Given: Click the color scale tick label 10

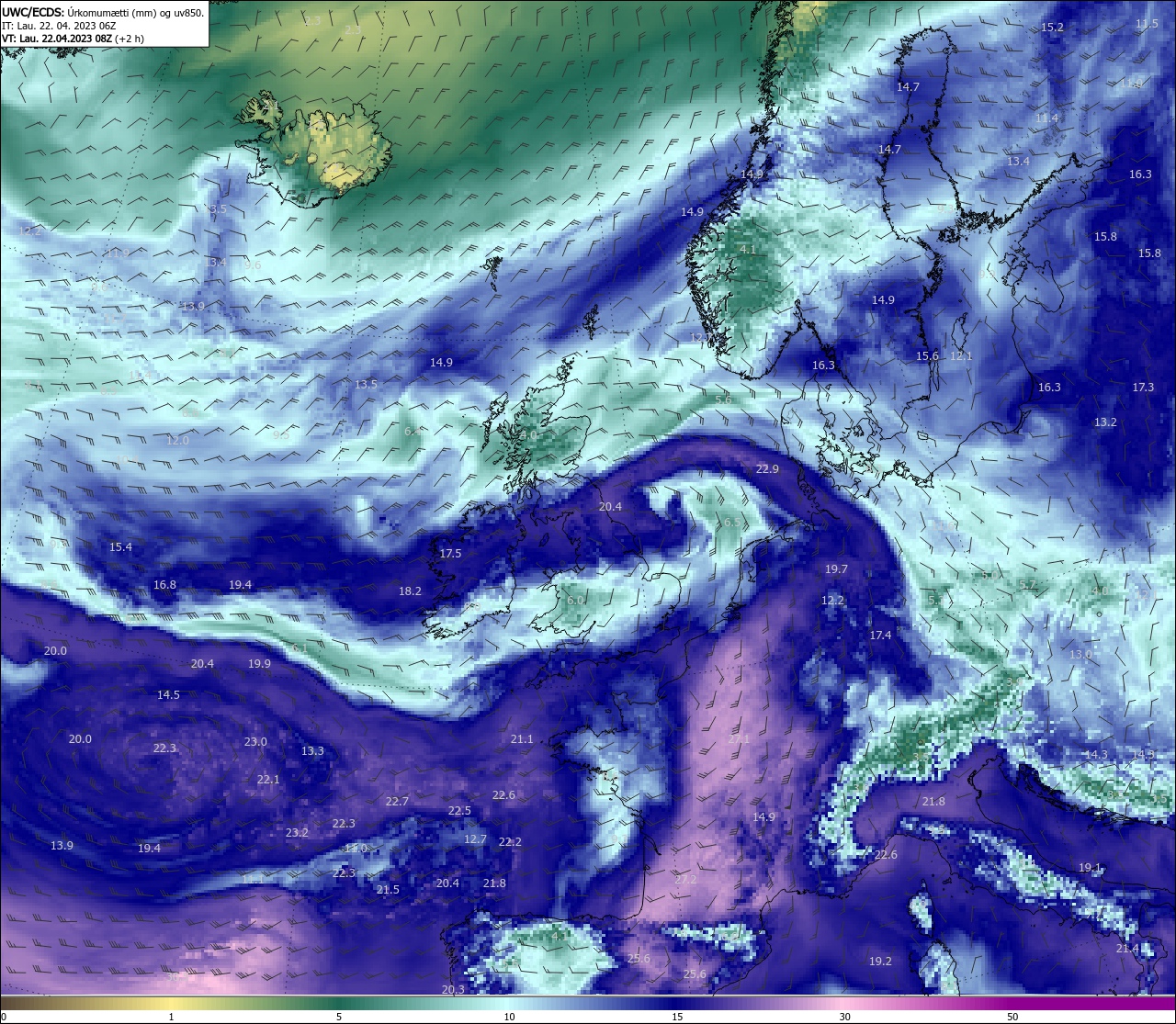Looking at the screenshot, I should coord(509,1017).
